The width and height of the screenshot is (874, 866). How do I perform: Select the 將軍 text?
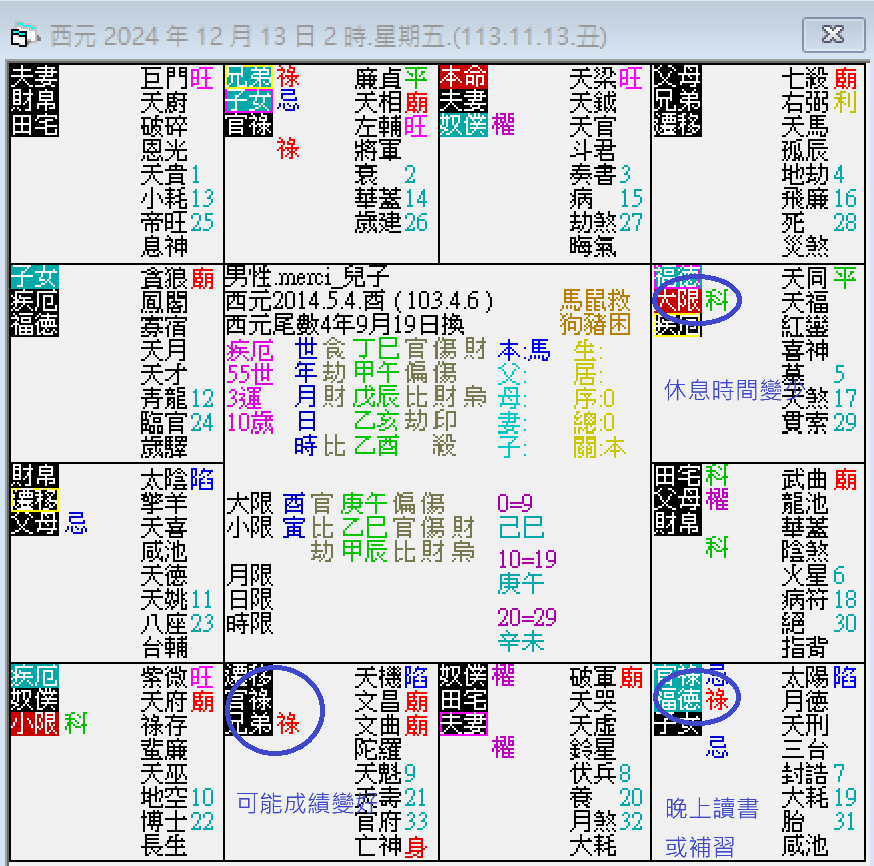pyautogui.click(x=378, y=150)
